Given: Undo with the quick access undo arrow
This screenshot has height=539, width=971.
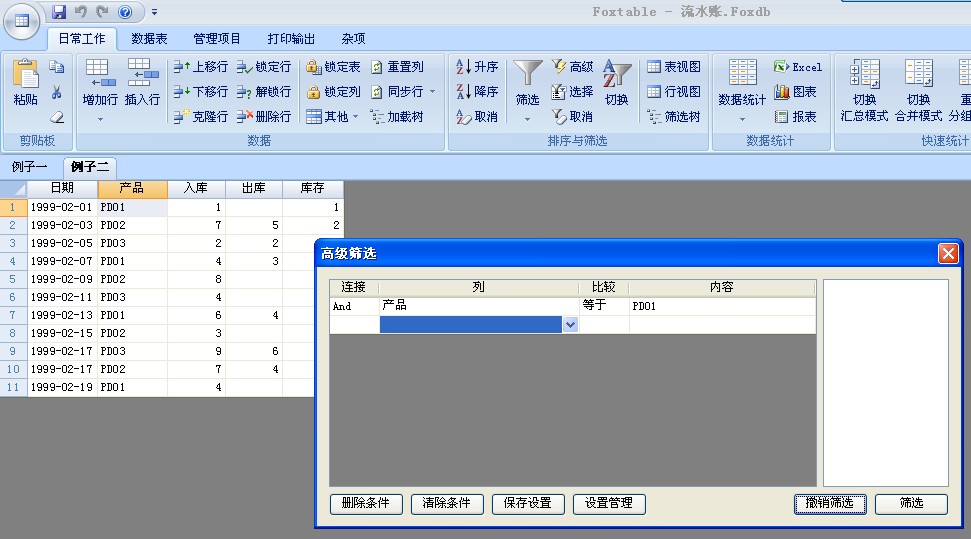Looking at the screenshot, I should (81, 12).
